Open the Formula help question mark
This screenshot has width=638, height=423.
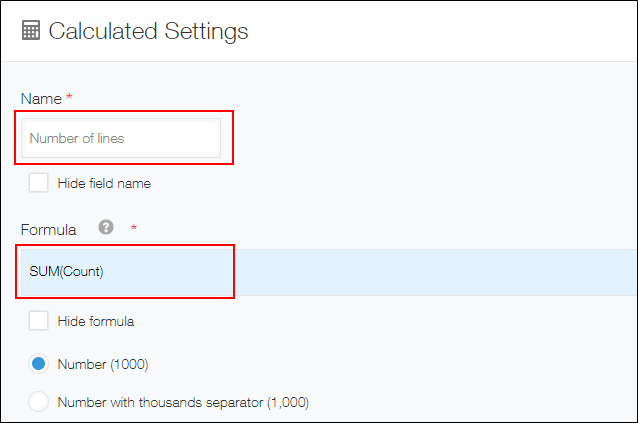point(106,227)
